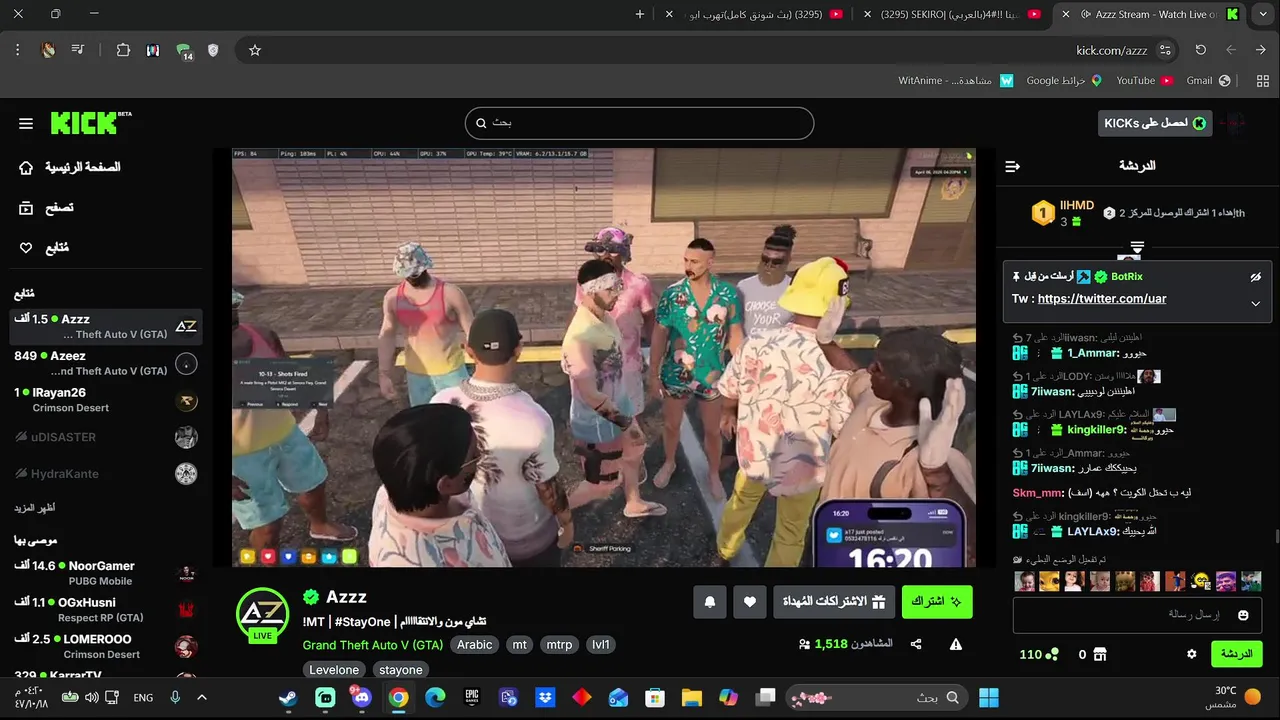
Task: Open the YouTube bookmark
Action: point(1144,80)
